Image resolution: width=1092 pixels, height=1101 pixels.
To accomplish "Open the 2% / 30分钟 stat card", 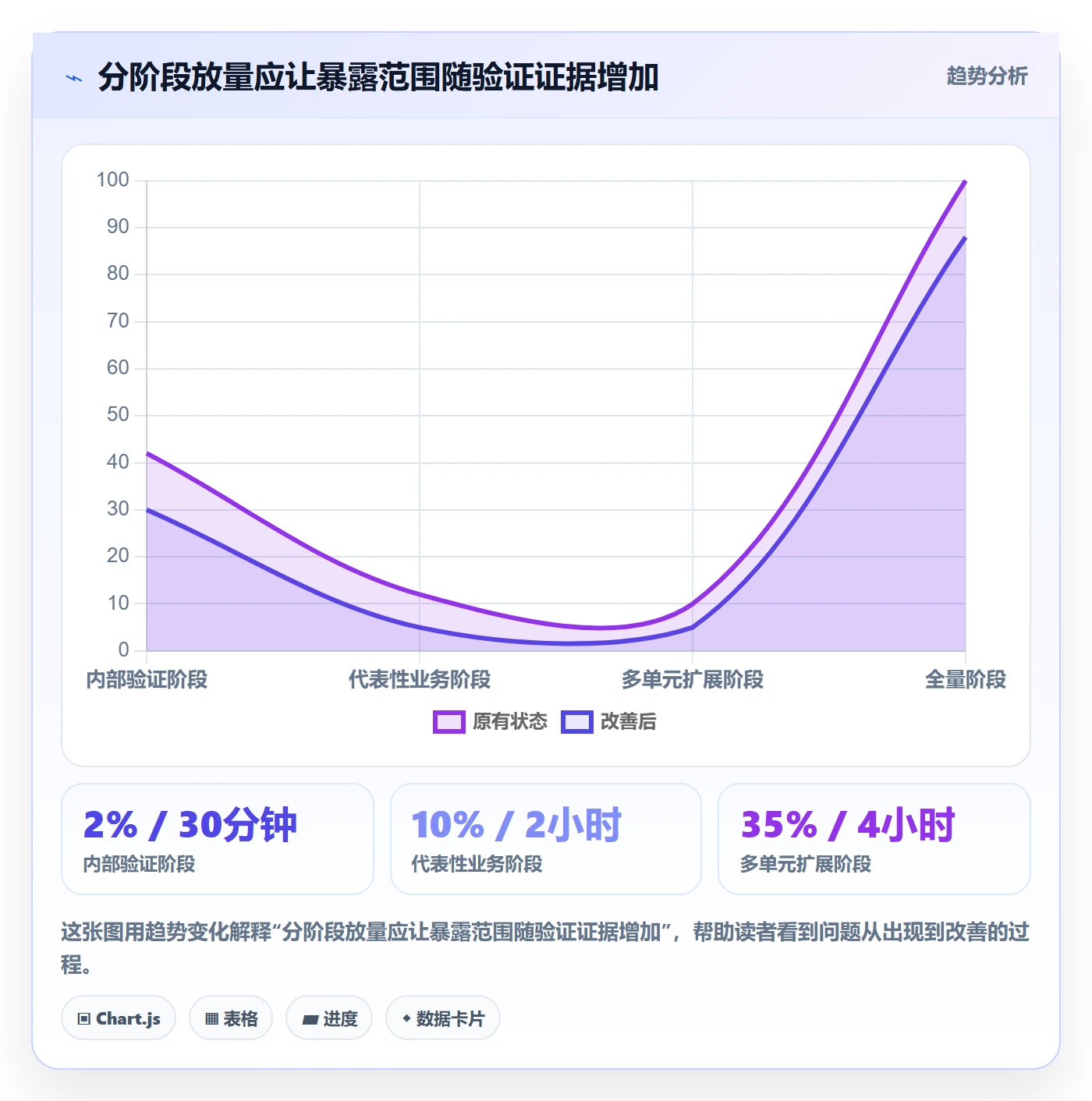I will point(218,839).
